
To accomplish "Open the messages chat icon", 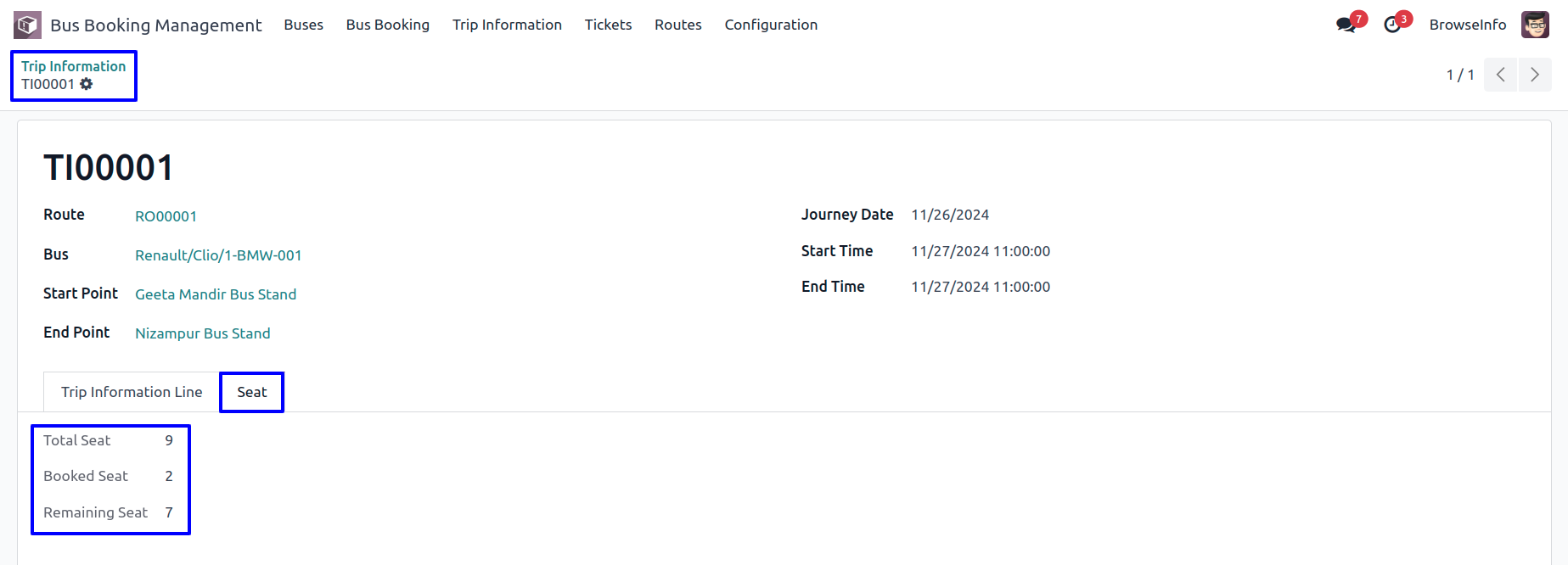I will point(1346,25).
